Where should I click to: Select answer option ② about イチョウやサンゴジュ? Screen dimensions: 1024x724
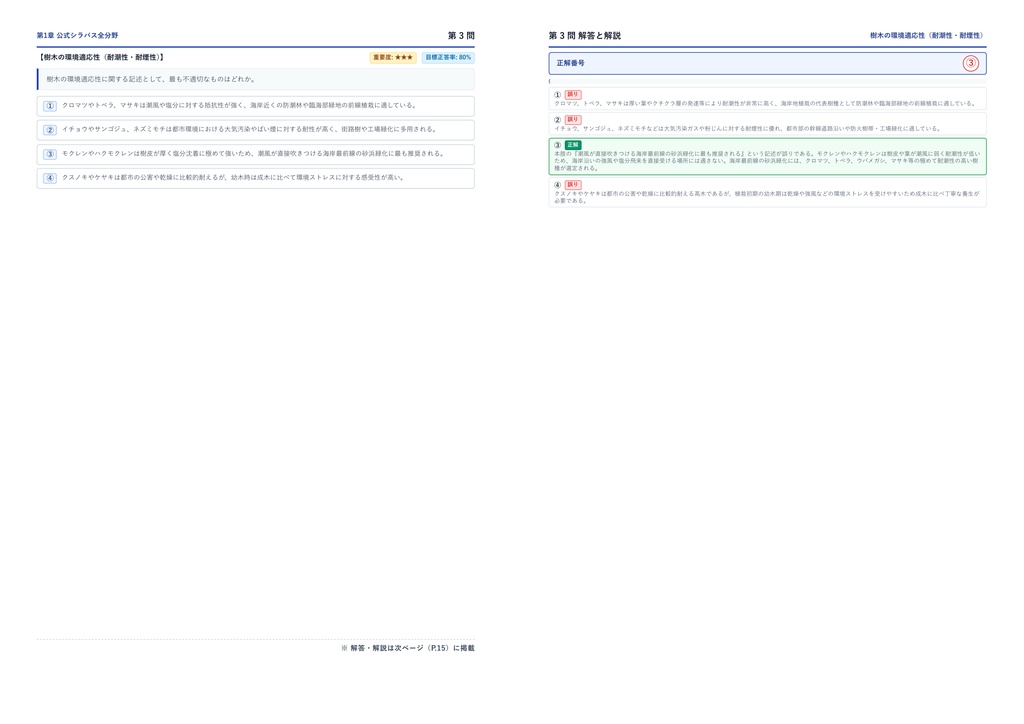coord(255,130)
